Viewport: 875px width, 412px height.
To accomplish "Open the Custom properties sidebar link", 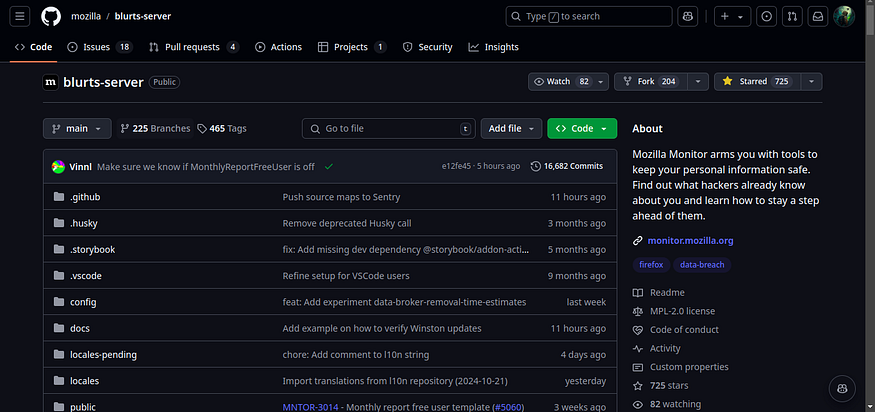I will coord(681,367).
